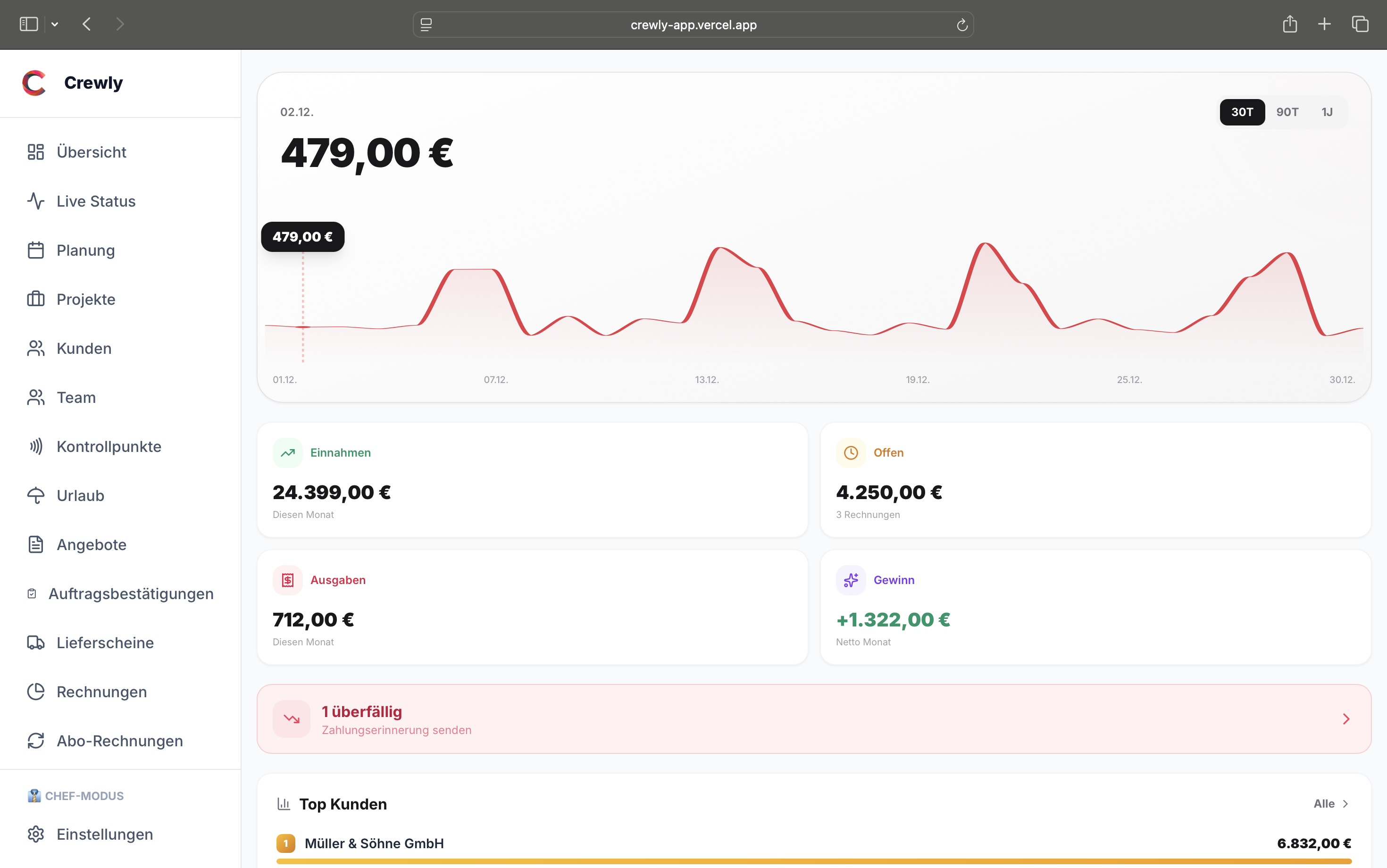Click the Müller & Söhne revenue progress bar
This screenshot has width=1387, height=868.
pos(813,861)
